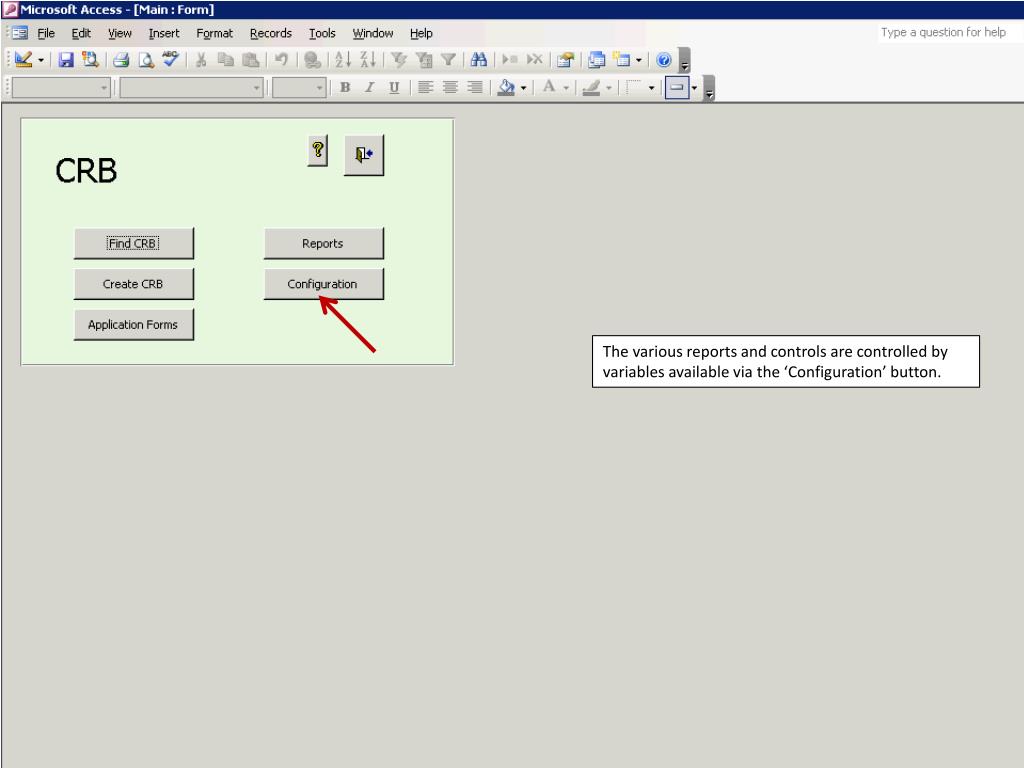The width and height of the screenshot is (1024, 768).
Task: Click the Copy icon
Action: pyautogui.click(x=226, y=60)
